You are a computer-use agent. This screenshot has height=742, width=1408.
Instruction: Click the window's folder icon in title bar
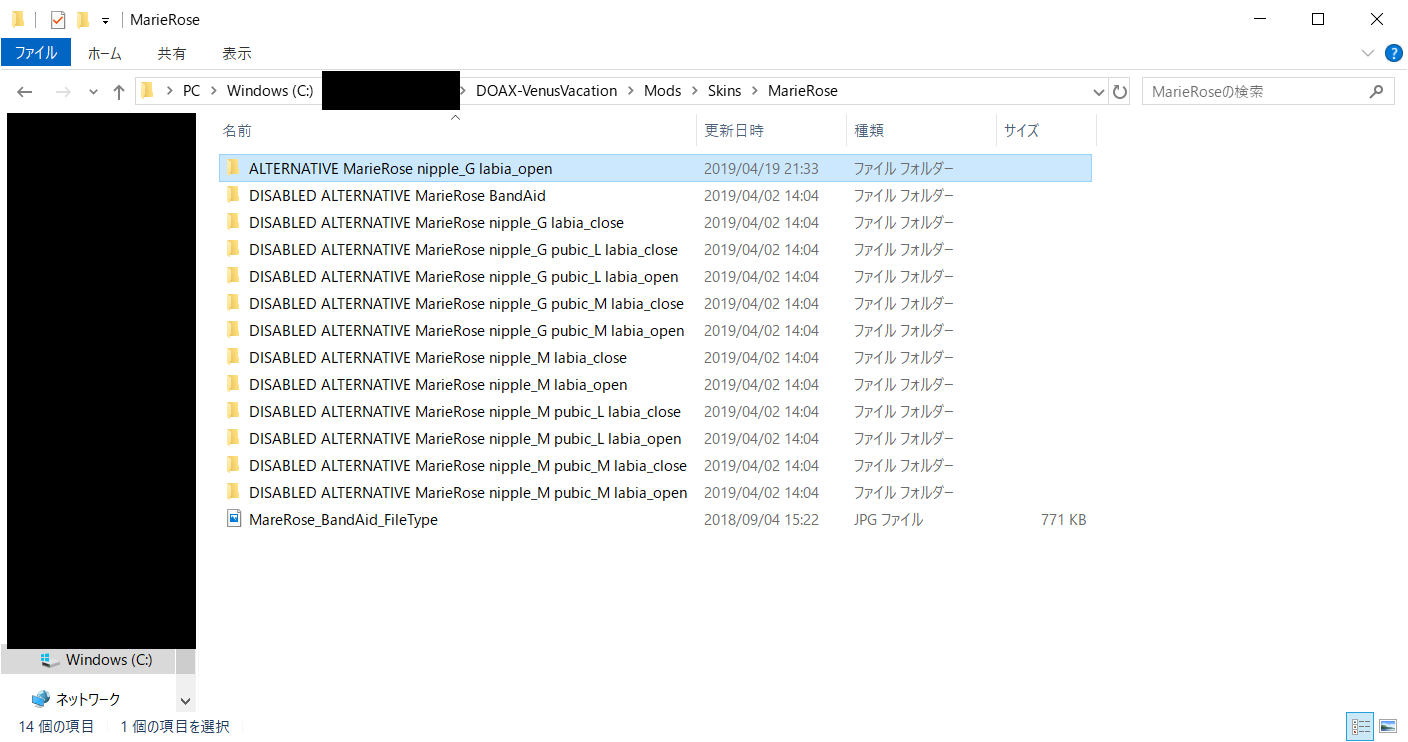pyautogui.click(x=18, y=19)
